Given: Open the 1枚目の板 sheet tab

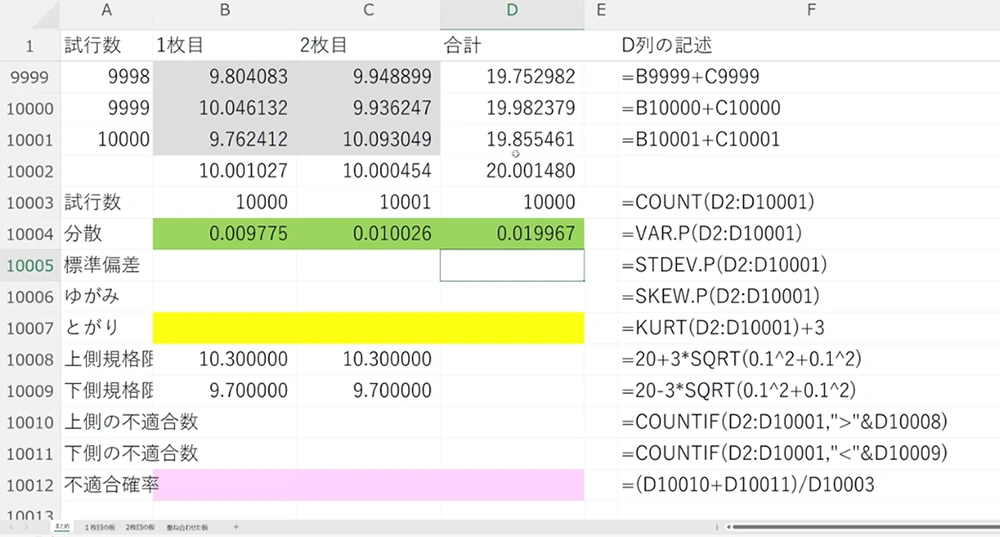Looking at the screenshot, I should coord(100,526).
